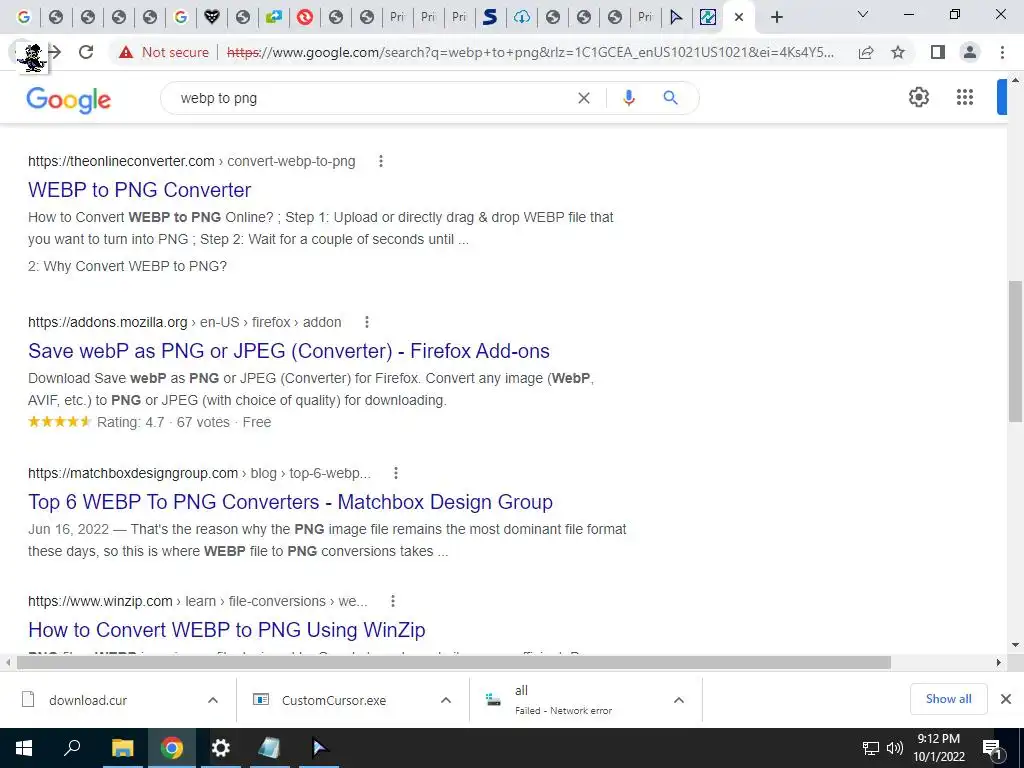Open the tab search chevron dropdown
Viewport: 1024px width, 768px height.
(x=863, y=14)
